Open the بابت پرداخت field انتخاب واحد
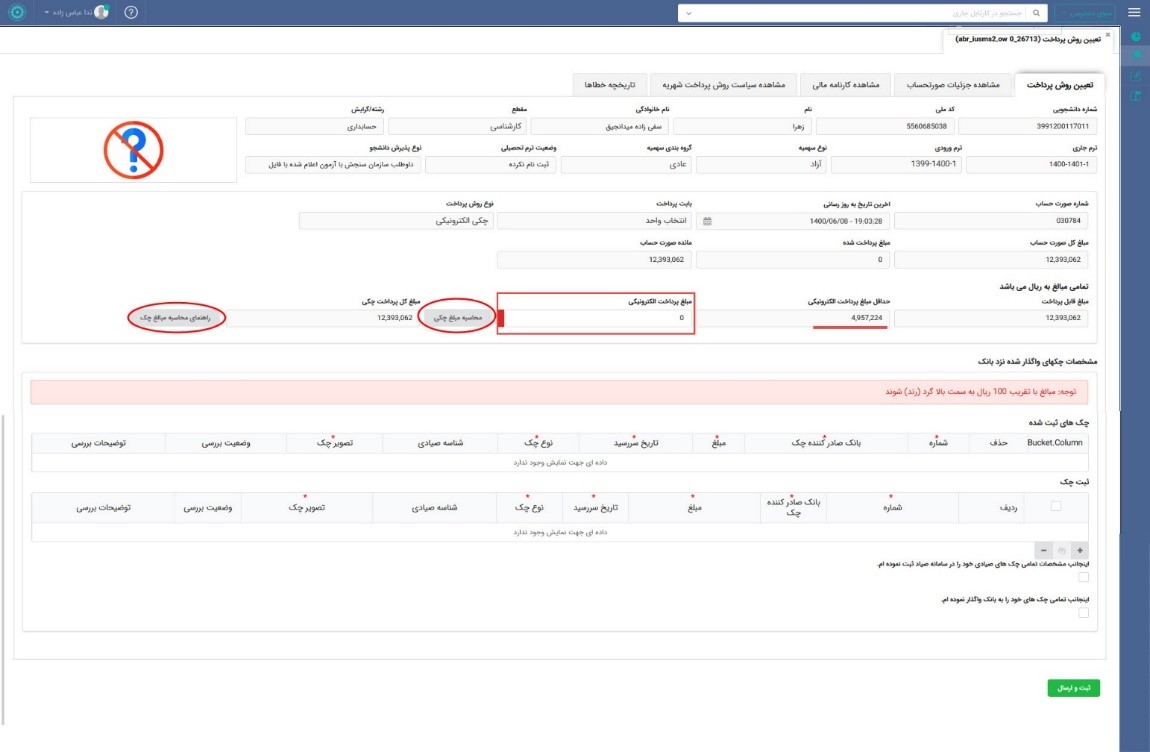Image resolution: width=1150 pixels, height=752 pixels. [594, 221]
